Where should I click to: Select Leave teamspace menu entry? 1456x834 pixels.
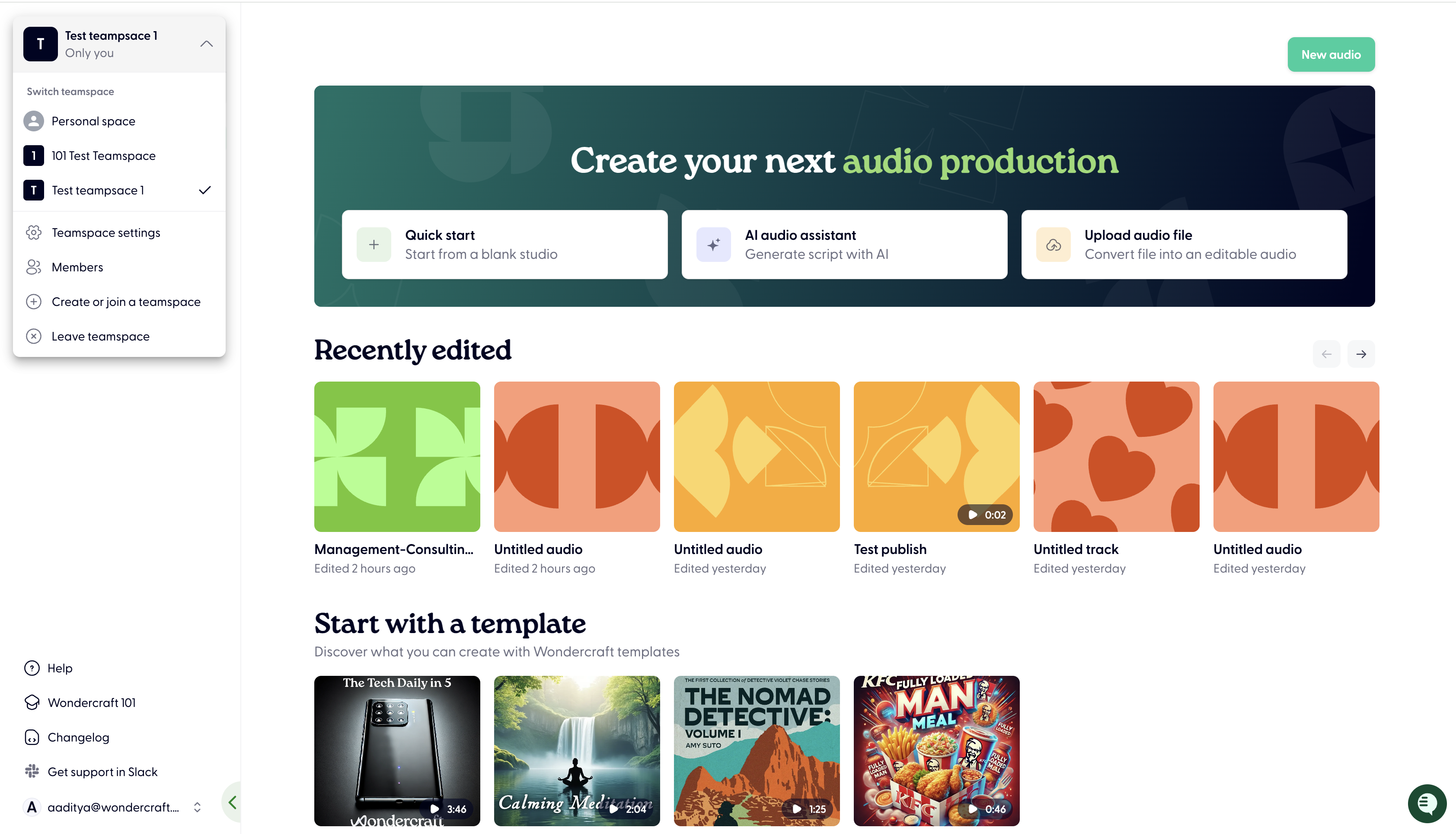[x=100, y=336]
